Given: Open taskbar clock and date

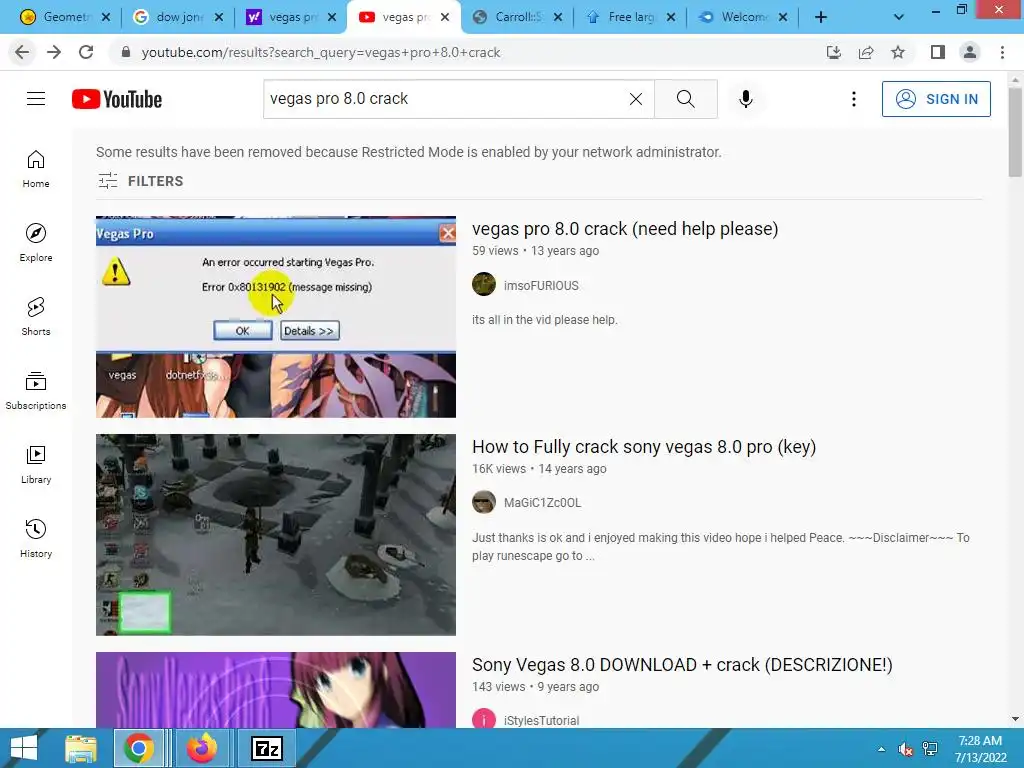Looking at the screenshot, I should click(980, 749).
